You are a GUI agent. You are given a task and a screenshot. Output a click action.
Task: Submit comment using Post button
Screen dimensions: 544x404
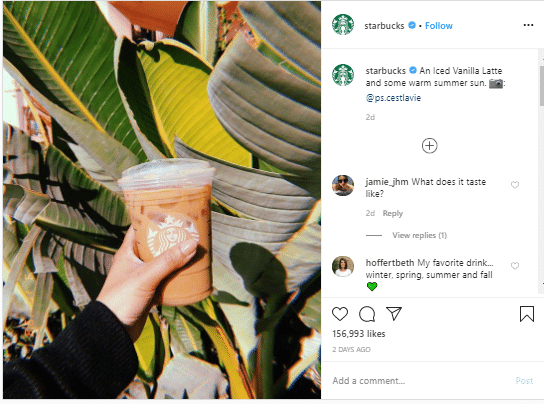524,381
